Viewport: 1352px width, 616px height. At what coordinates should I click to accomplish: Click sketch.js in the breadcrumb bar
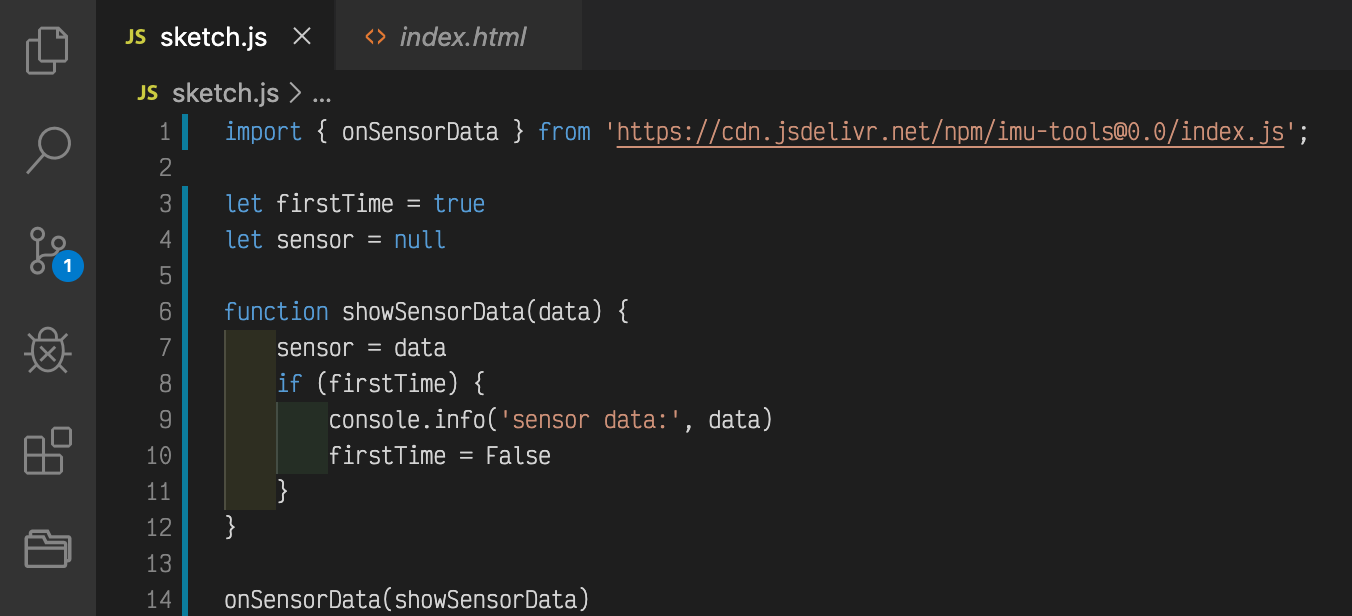tap(225, 94)
